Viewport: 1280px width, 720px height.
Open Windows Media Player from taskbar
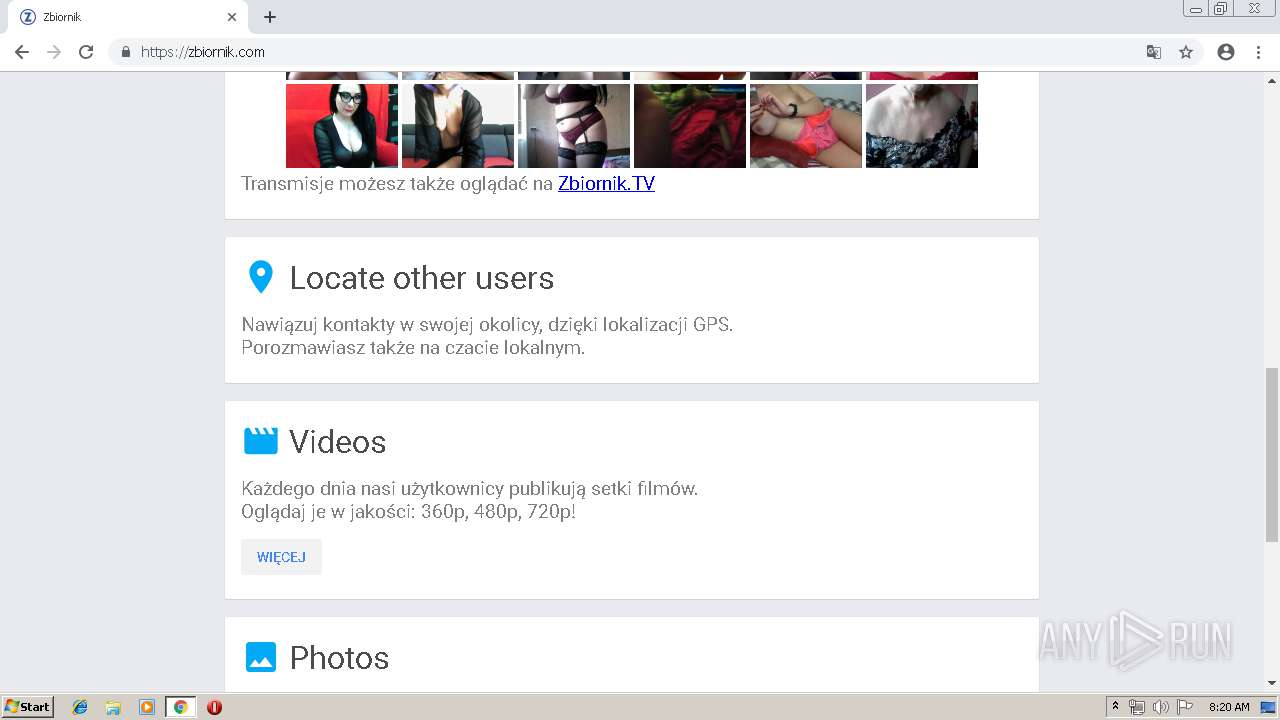tap(146, 707)
